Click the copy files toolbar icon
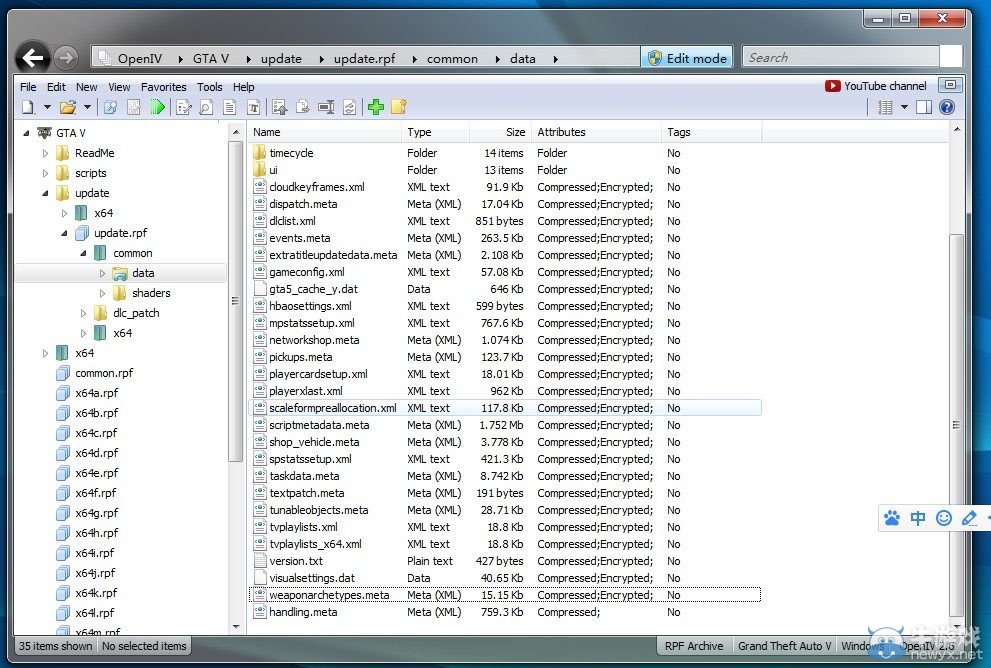Screen dimensions: 991x668 pyautogui.click(x=303, y=107)
